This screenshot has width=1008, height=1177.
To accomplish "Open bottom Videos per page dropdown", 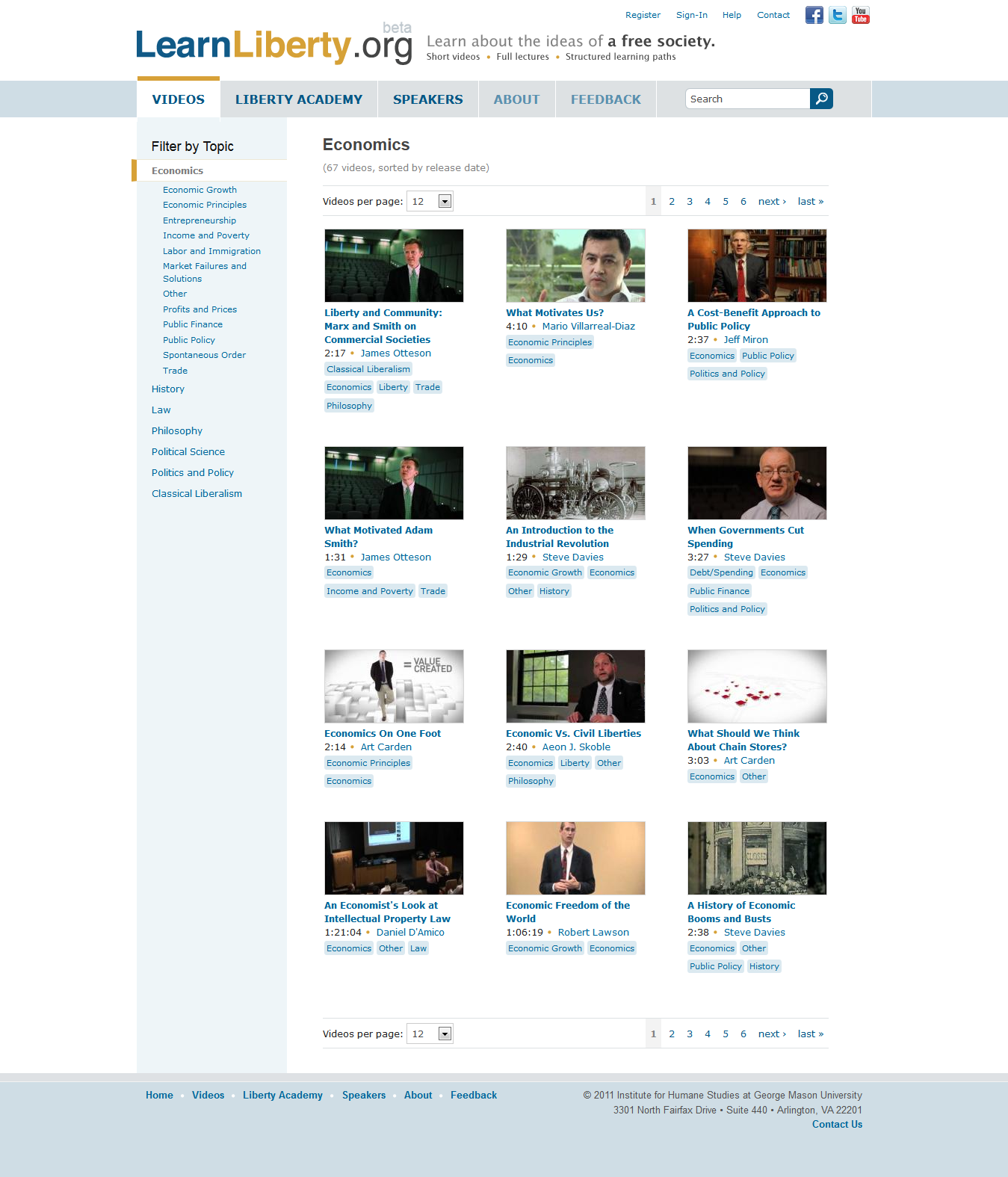I will pyautogui.click(x=430, y=1034).
